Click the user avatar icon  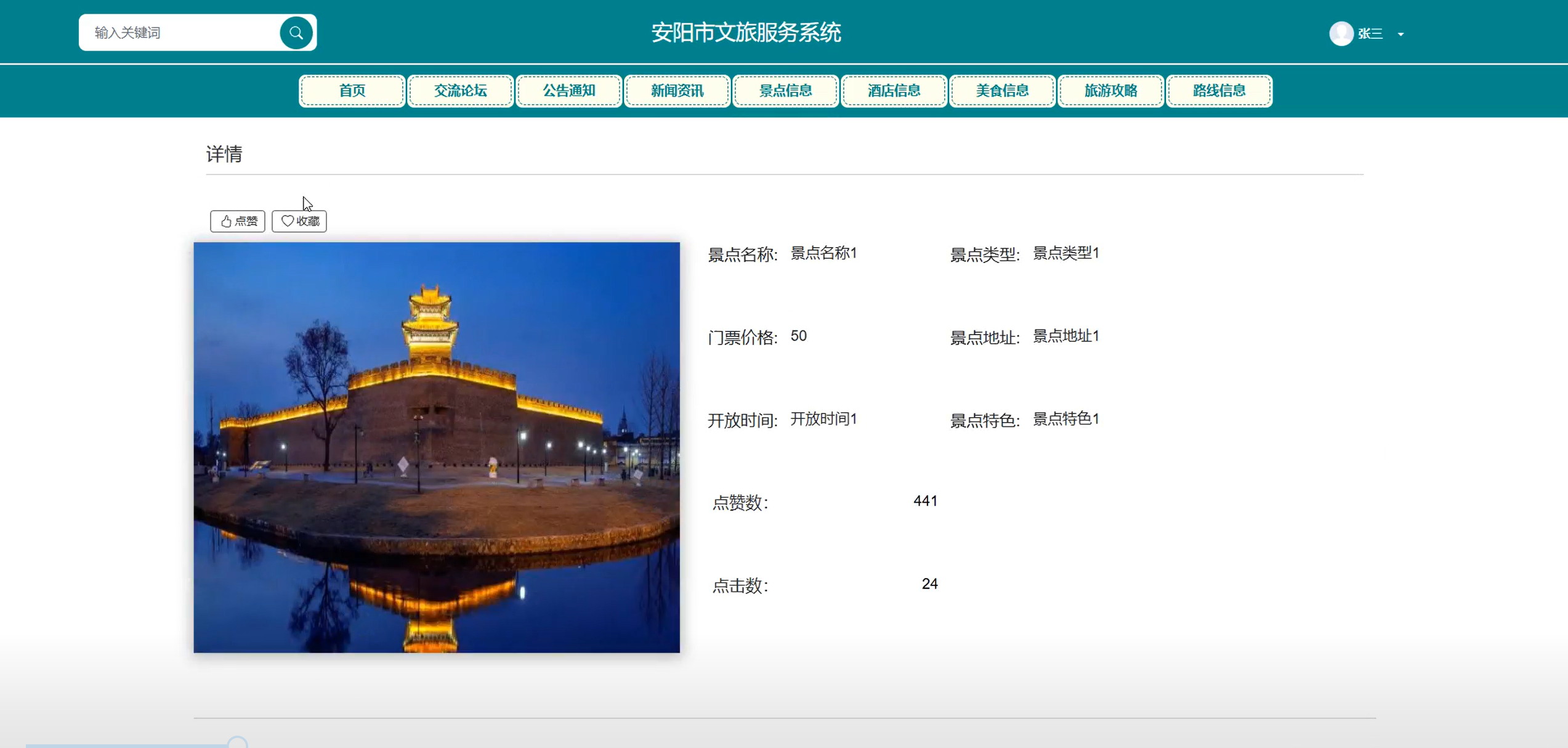[1341, 33]
